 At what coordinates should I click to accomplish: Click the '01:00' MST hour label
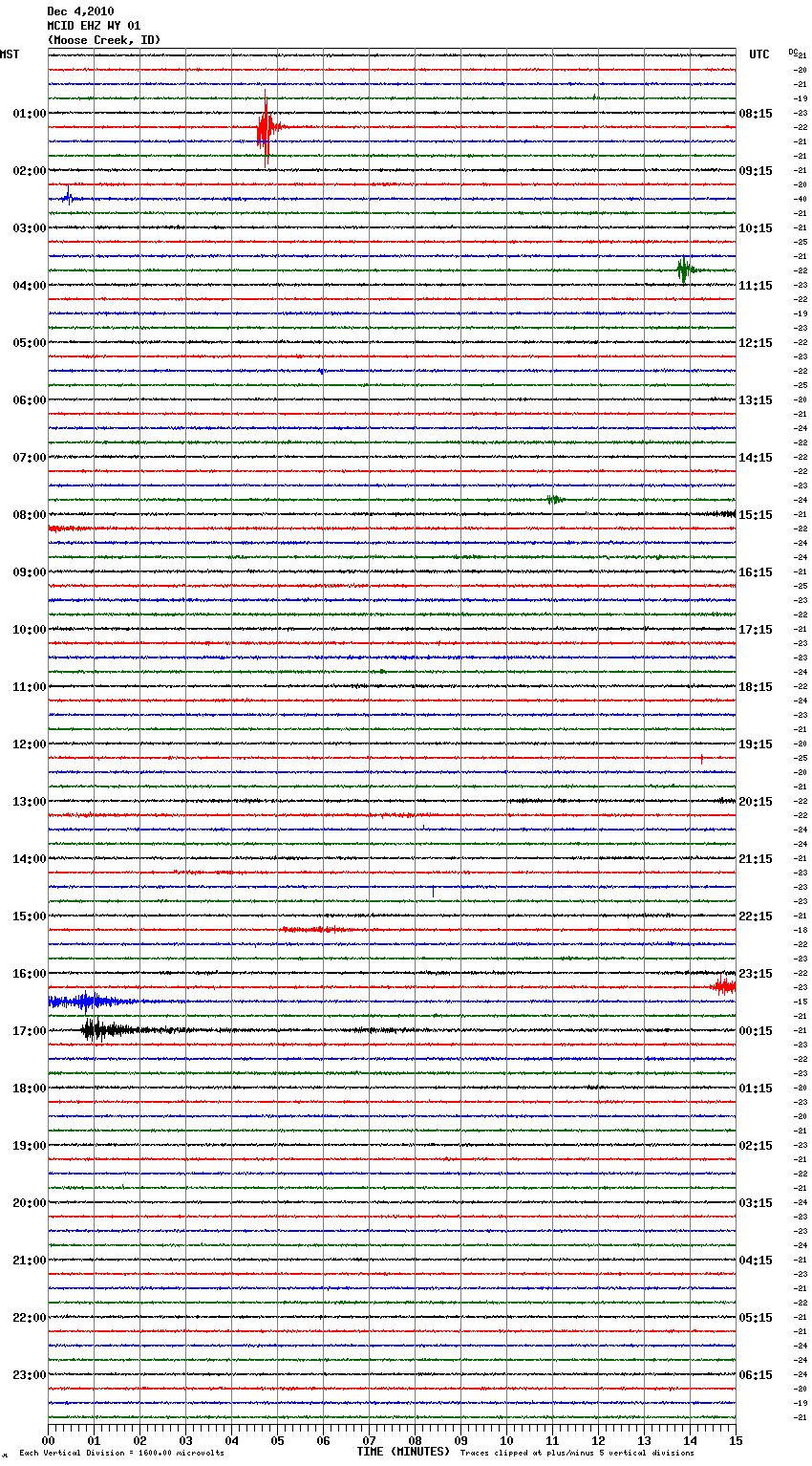pos(29,114)
